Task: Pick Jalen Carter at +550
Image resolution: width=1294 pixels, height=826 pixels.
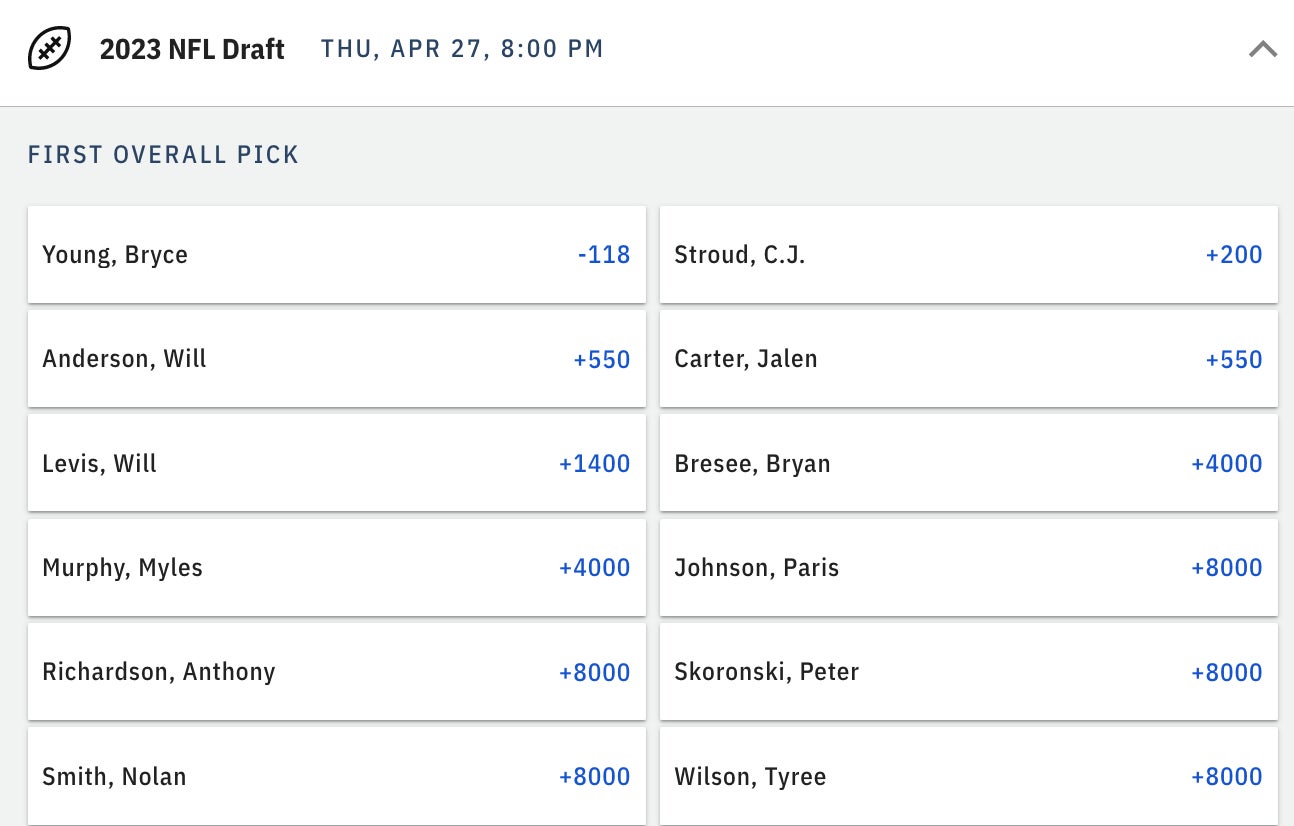Action: [968, 359]
